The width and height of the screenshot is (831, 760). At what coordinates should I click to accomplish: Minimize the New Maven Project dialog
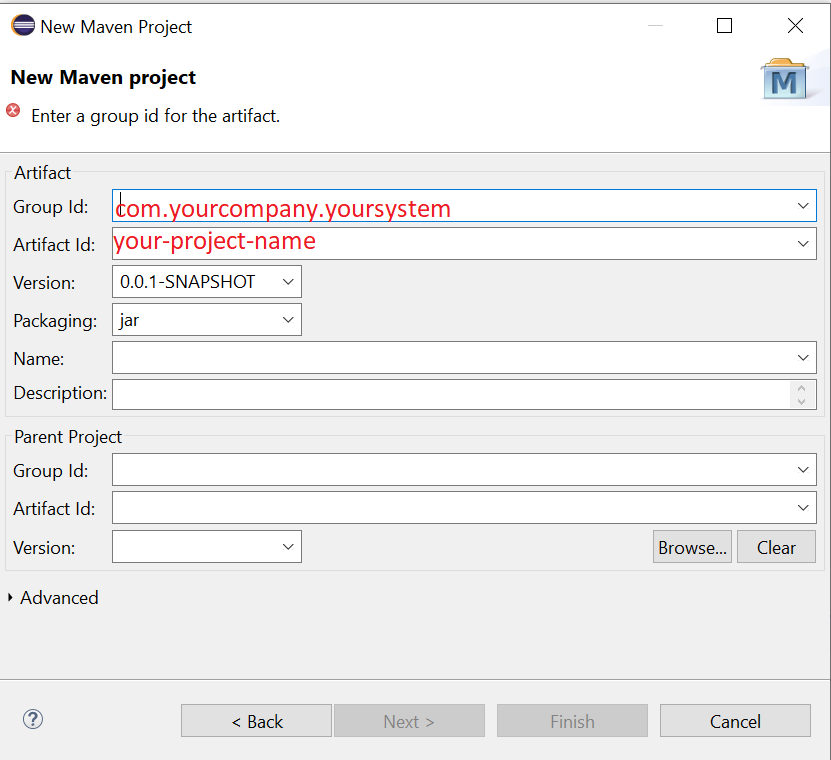(656, 25)
